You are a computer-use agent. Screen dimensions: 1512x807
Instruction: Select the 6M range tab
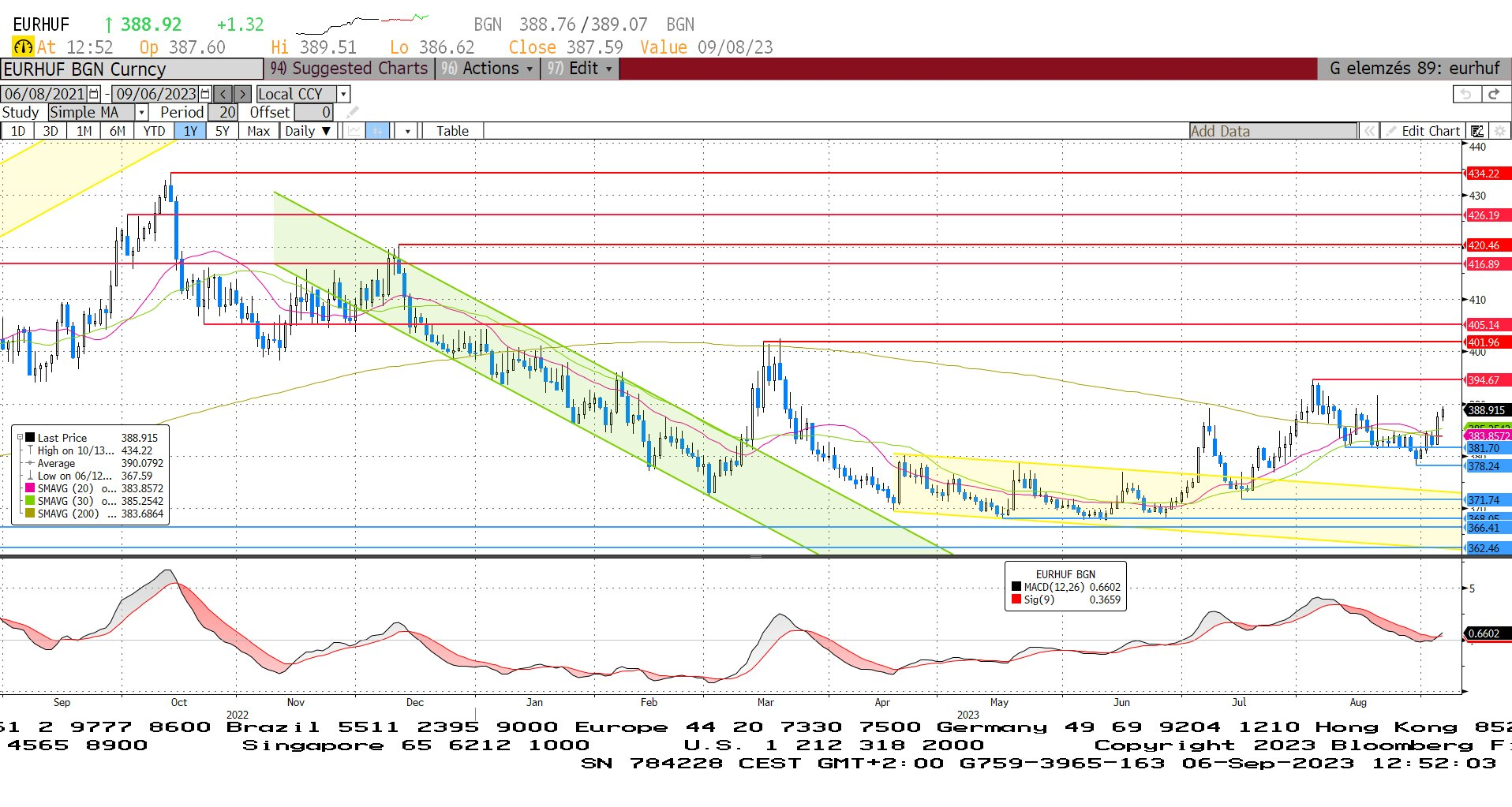point(118,131)
